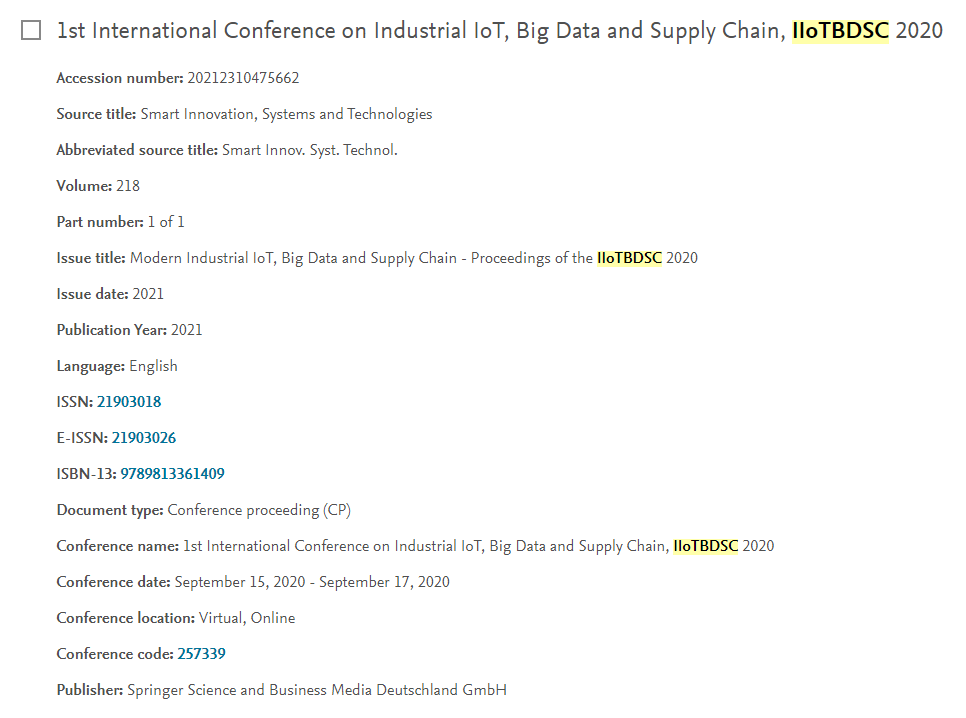Open the 1st International Conference on Industrial IoT title
The image size is (966, 718).
[x=500, y=31]
